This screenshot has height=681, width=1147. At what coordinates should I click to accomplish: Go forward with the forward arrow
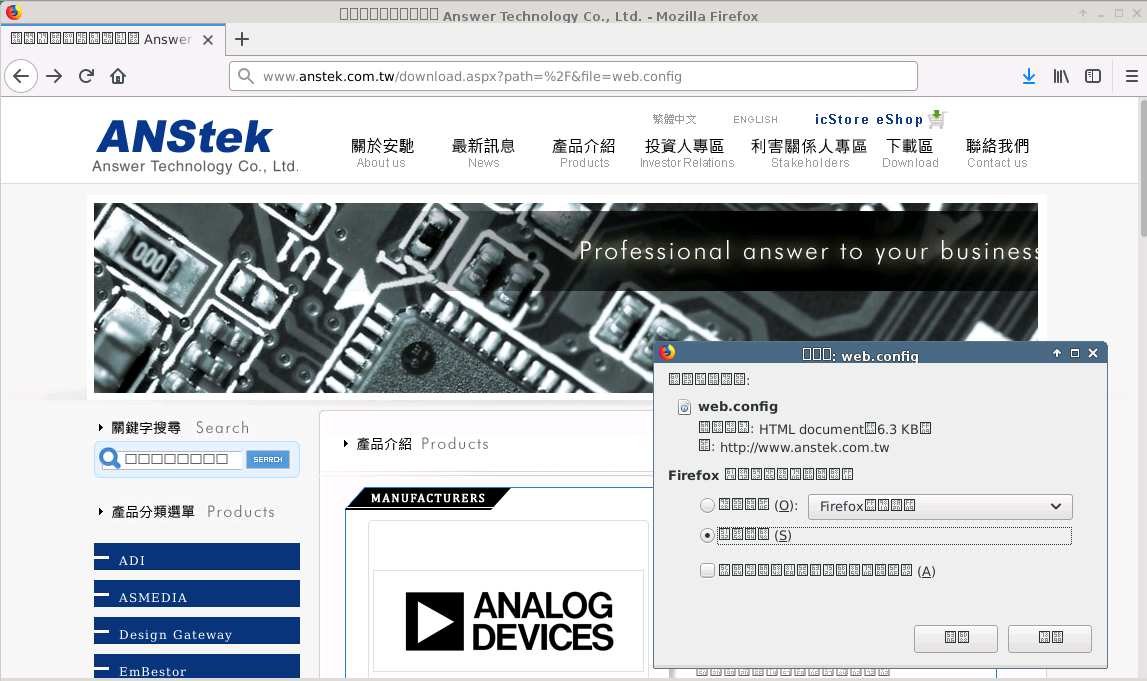tap(54, 76)
